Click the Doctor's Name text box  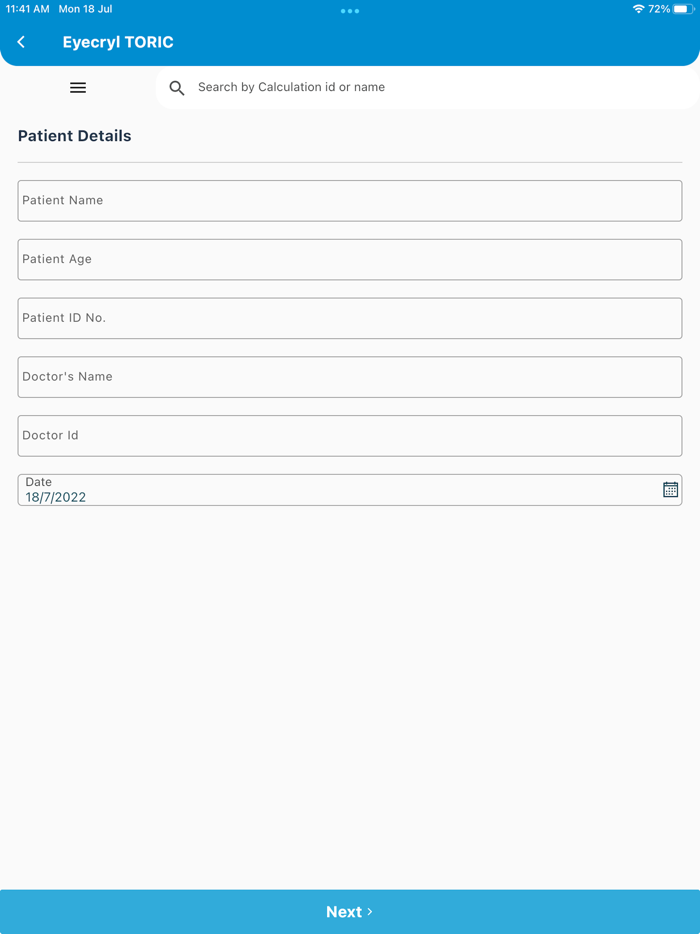(350, 377)
